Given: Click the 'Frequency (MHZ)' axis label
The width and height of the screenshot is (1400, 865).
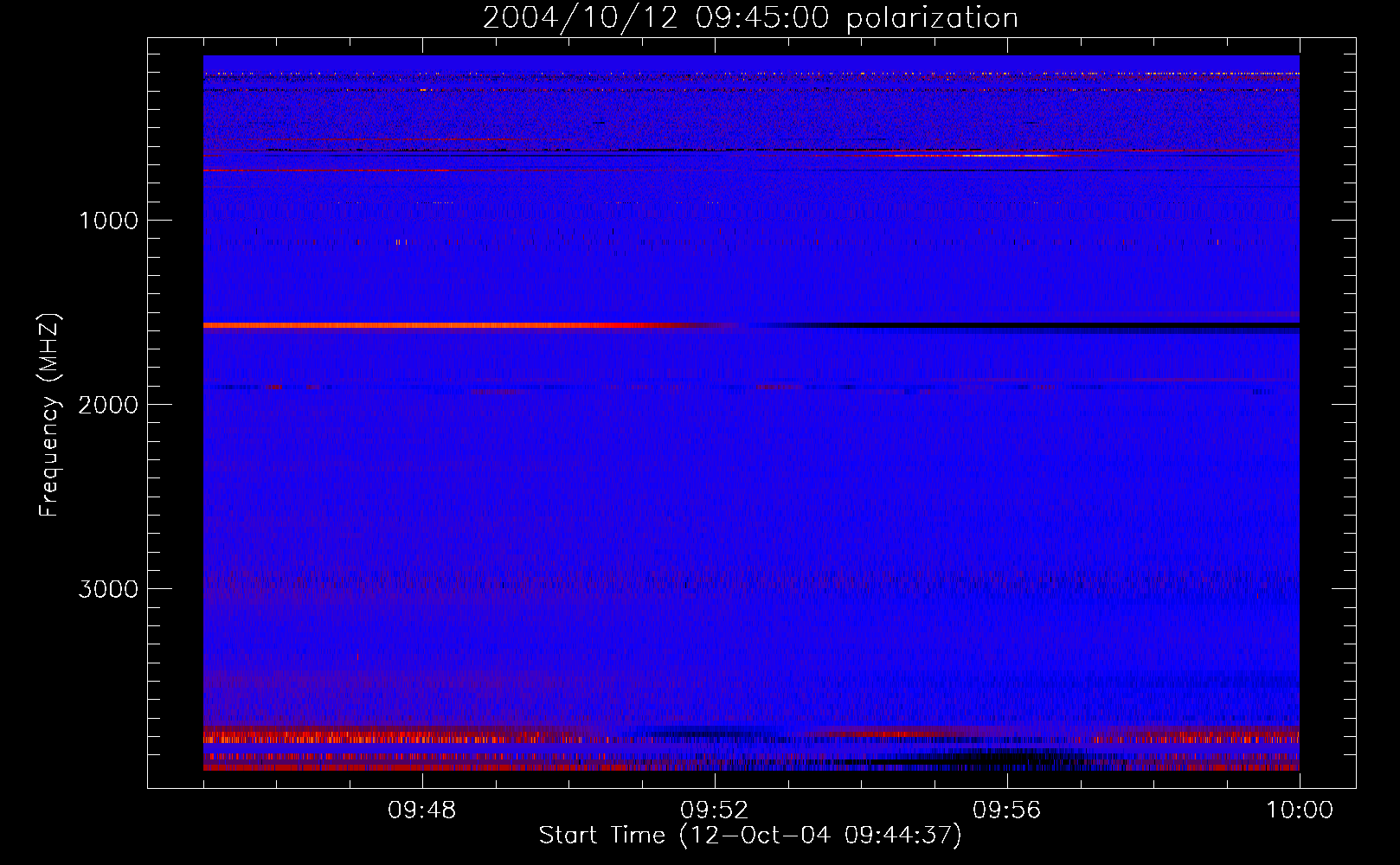Looking at the screenshot, I should tap(50, 415).
